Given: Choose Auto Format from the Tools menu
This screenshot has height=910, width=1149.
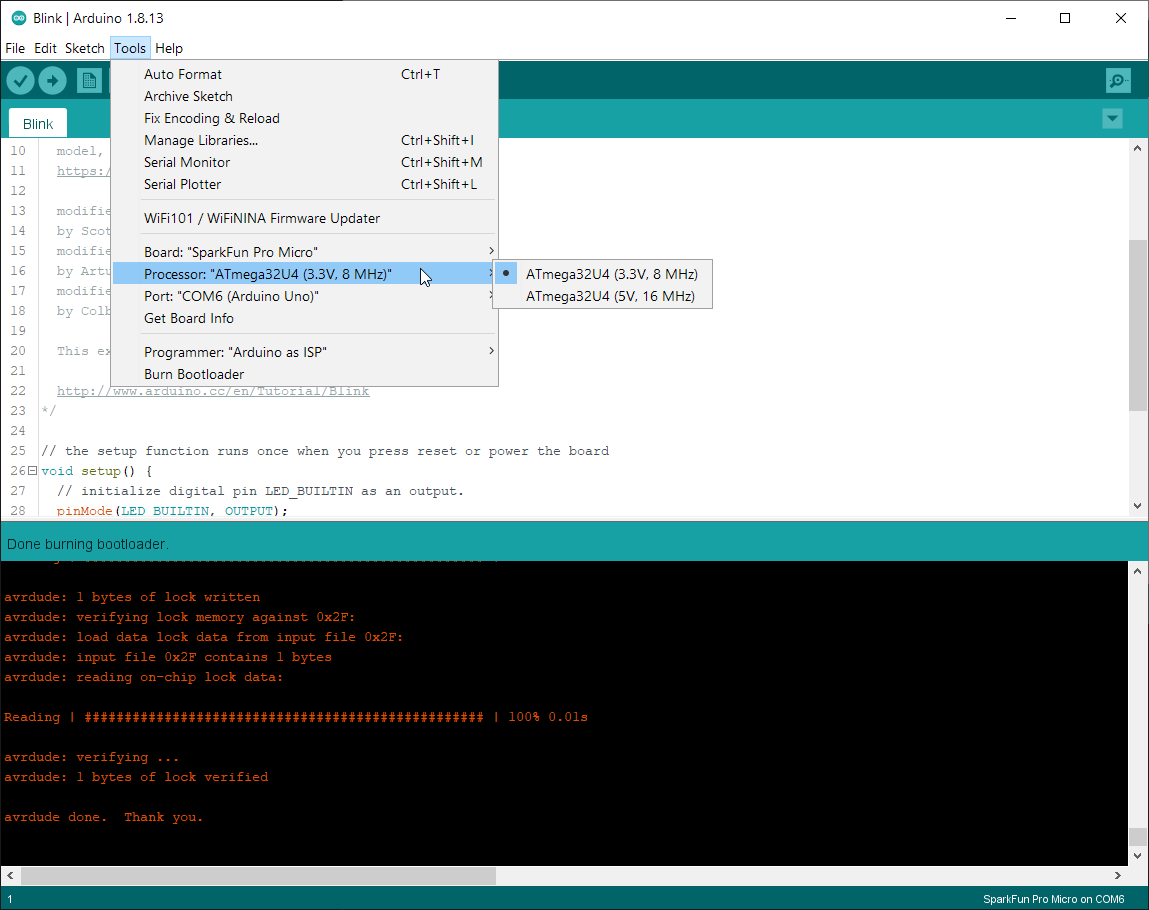Looking at the screenshot, I should (x=305, y=74).
